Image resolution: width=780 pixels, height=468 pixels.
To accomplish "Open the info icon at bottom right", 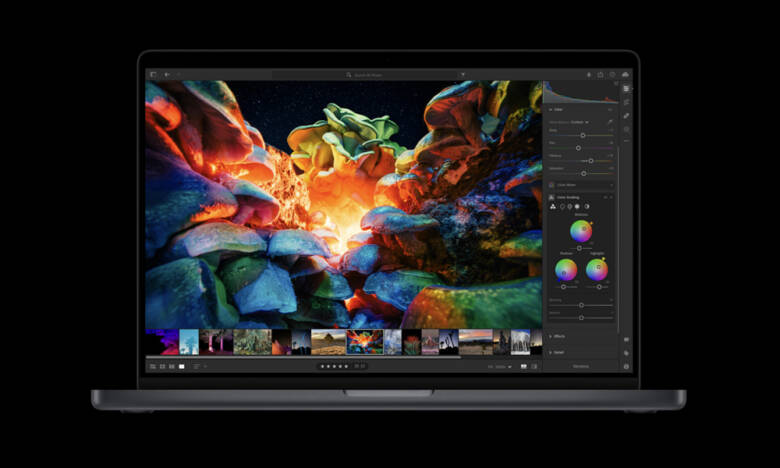I will tap(627, 366).
